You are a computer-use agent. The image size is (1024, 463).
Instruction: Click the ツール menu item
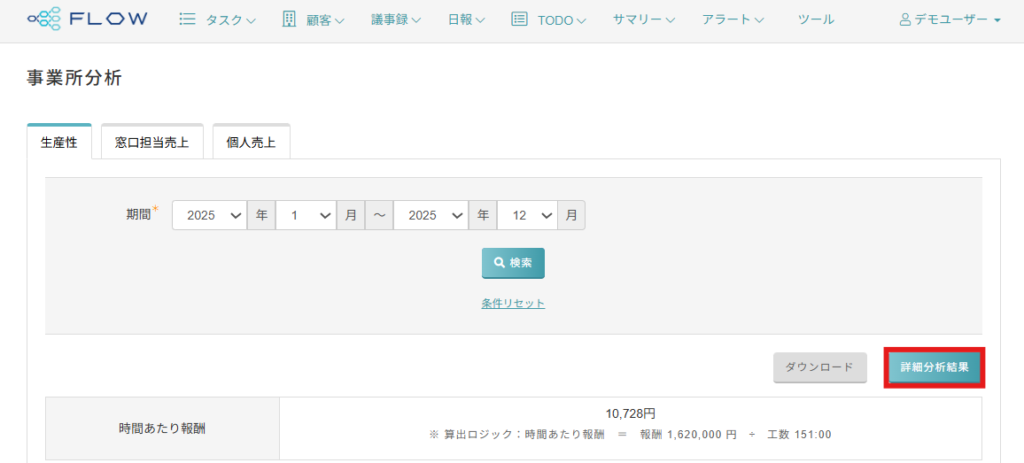(x=817, y=20)
